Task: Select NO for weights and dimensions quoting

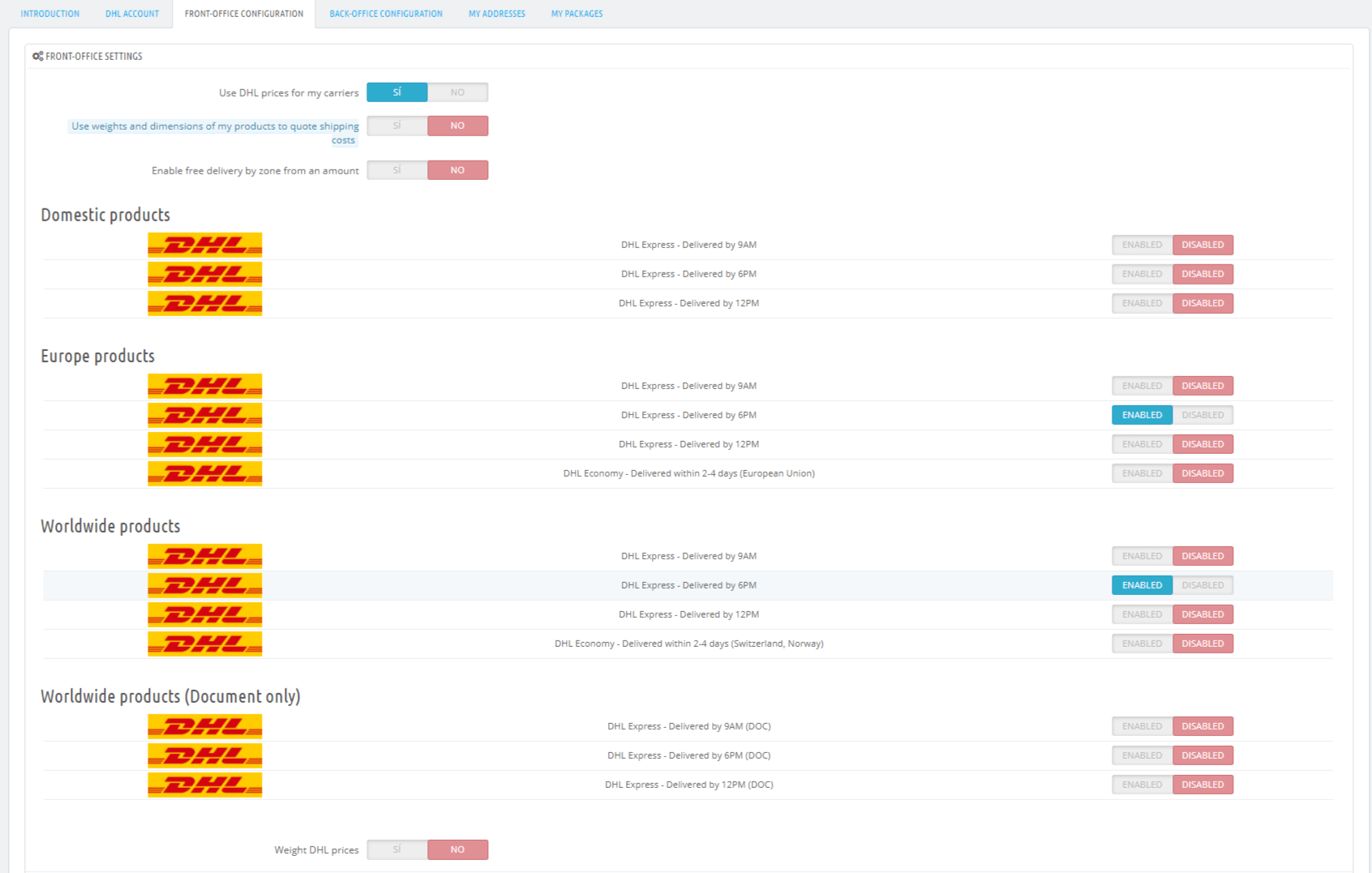Action: 457,126
